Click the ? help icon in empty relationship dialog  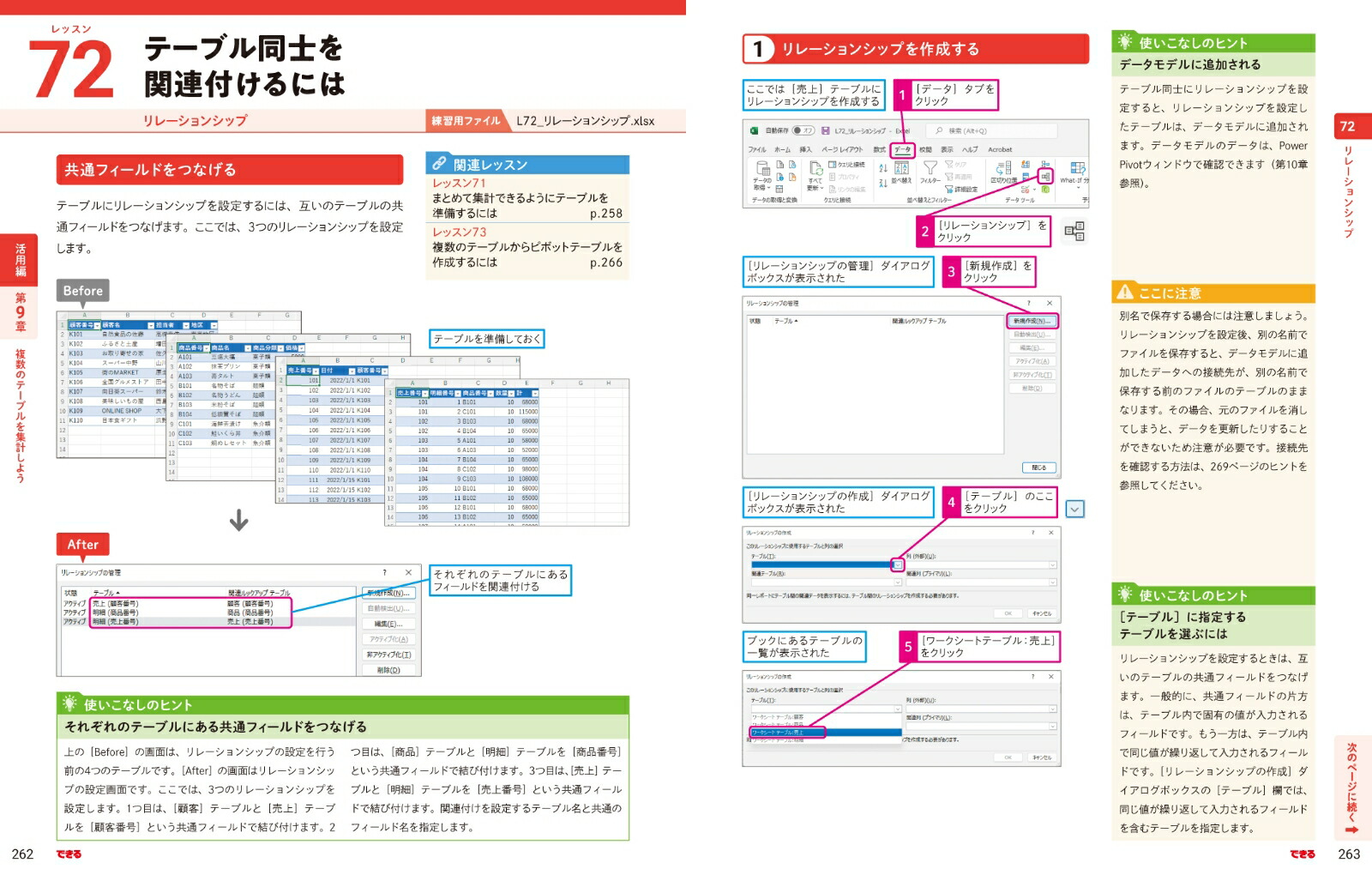(1029, 303)
